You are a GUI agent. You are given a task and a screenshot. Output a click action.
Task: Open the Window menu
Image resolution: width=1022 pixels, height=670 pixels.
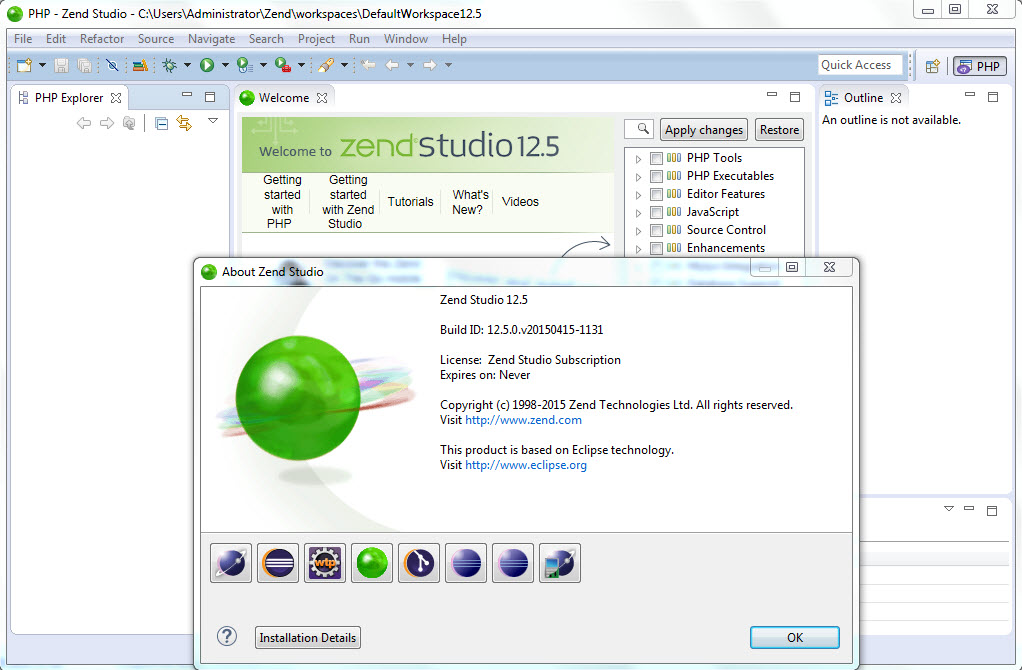(x=405, y=39)
